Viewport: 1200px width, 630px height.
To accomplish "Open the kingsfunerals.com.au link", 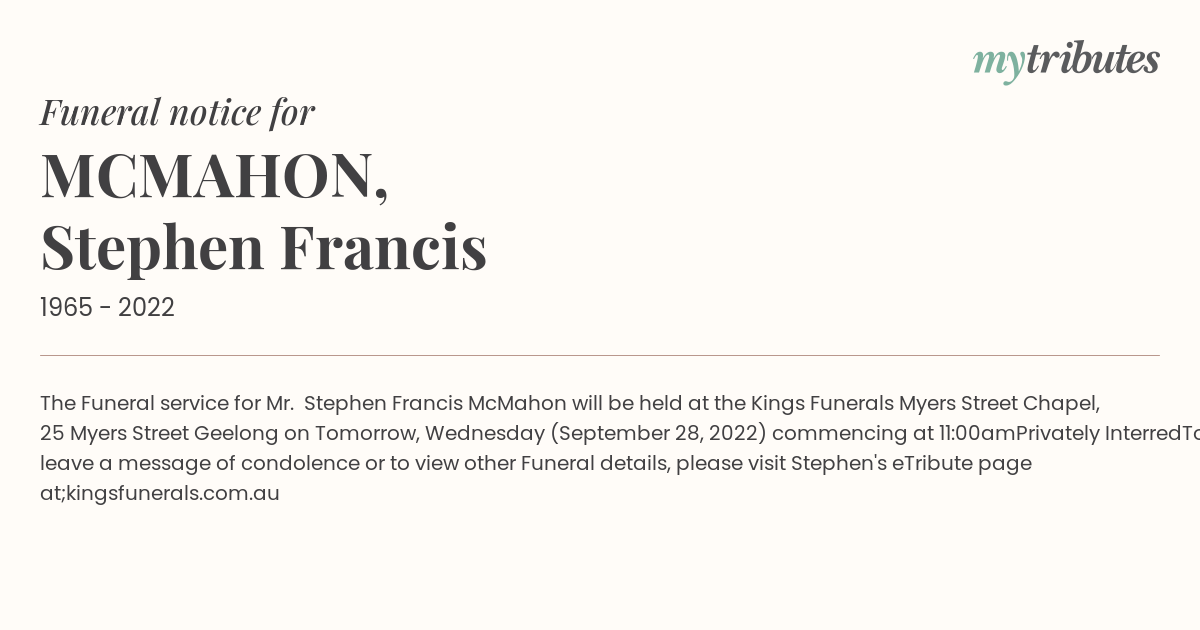I will (x=173, y=493).
